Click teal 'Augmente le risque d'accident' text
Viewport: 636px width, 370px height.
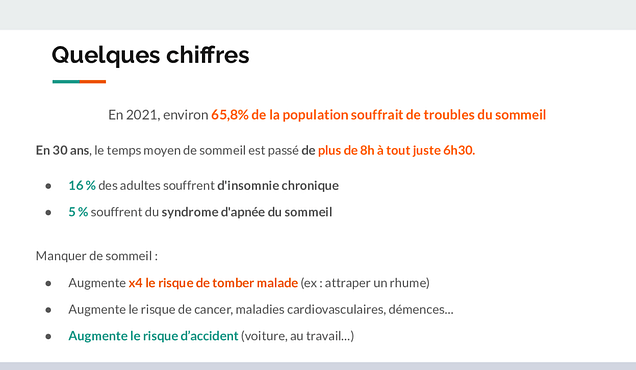[153, 336]
